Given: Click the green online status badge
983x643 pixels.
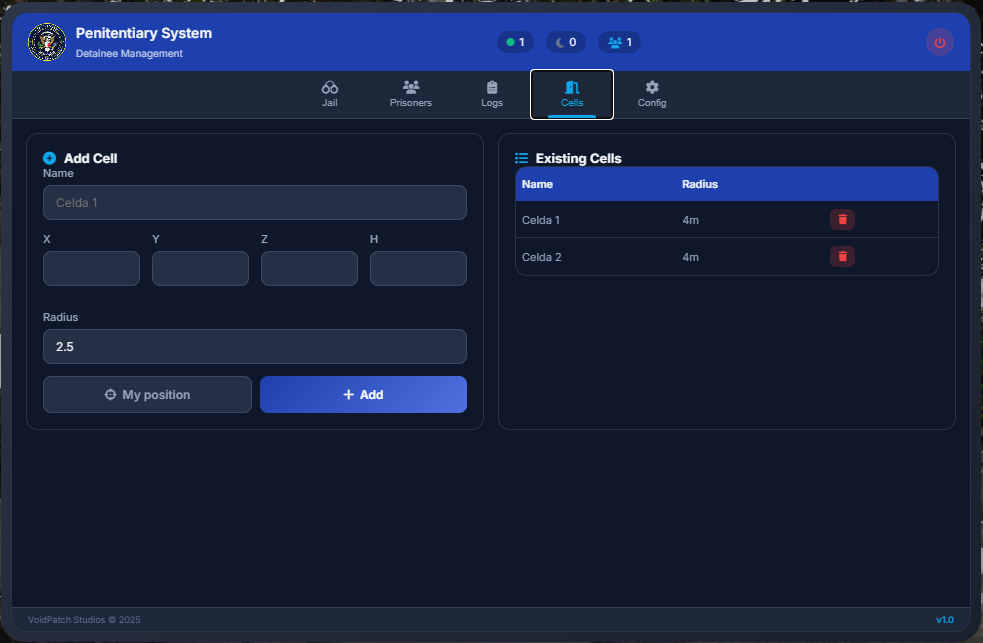Looking at the screenshot, I should pos(515,42).
